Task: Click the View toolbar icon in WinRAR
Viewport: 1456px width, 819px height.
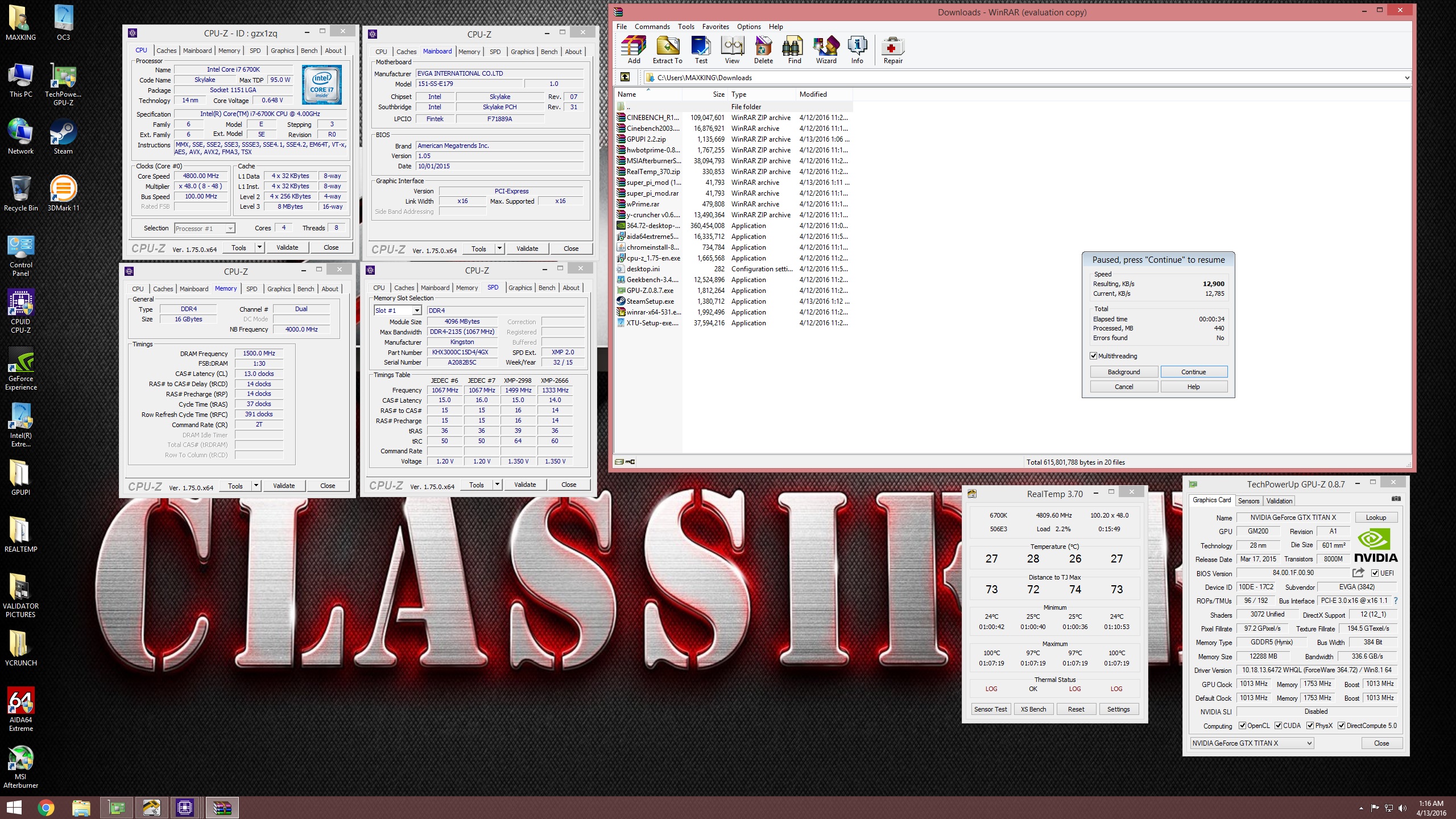Action: click(732, 50)
